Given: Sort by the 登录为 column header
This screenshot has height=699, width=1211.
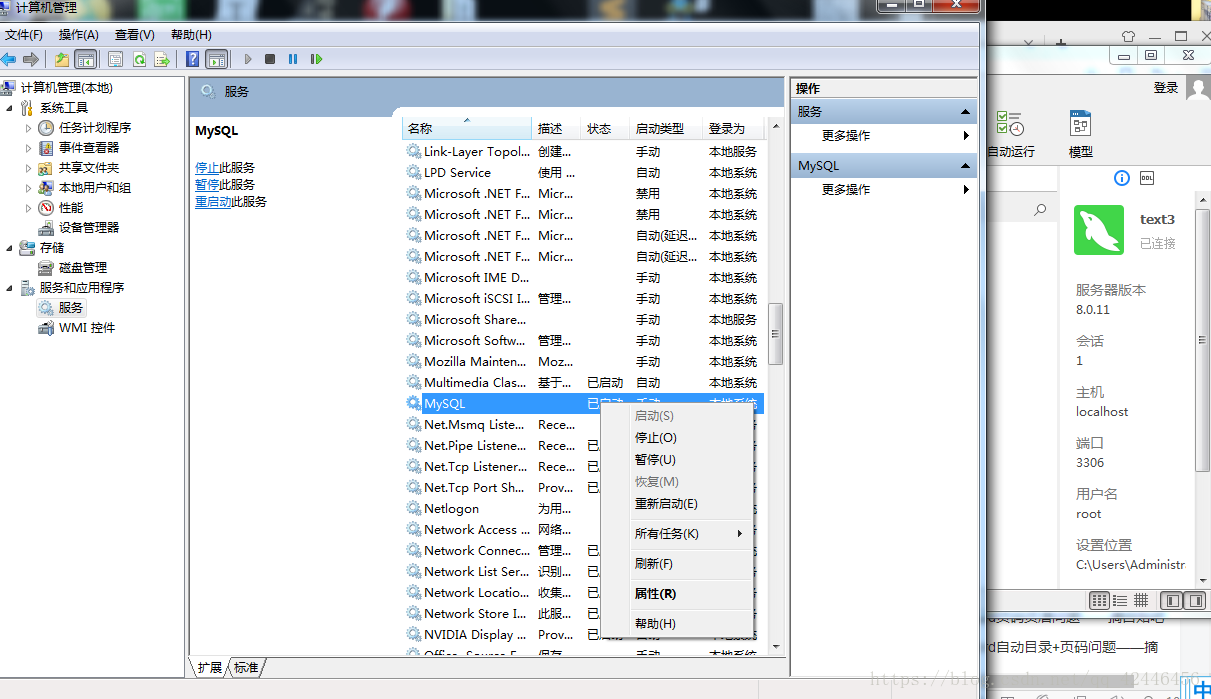Looking at the screenshot, I should click(734, 128).
